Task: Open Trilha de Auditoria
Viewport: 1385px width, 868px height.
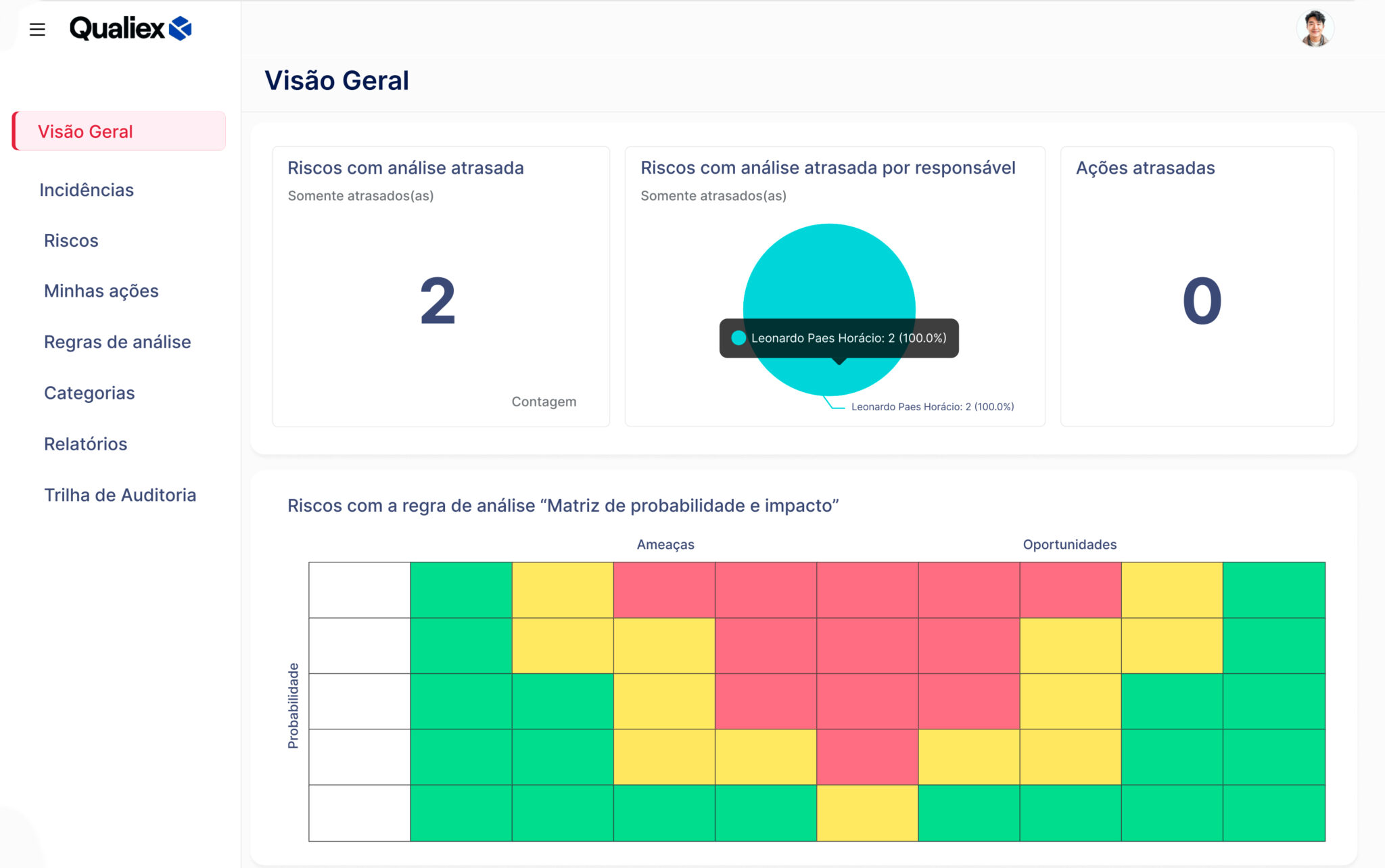Action: point(120,494)
